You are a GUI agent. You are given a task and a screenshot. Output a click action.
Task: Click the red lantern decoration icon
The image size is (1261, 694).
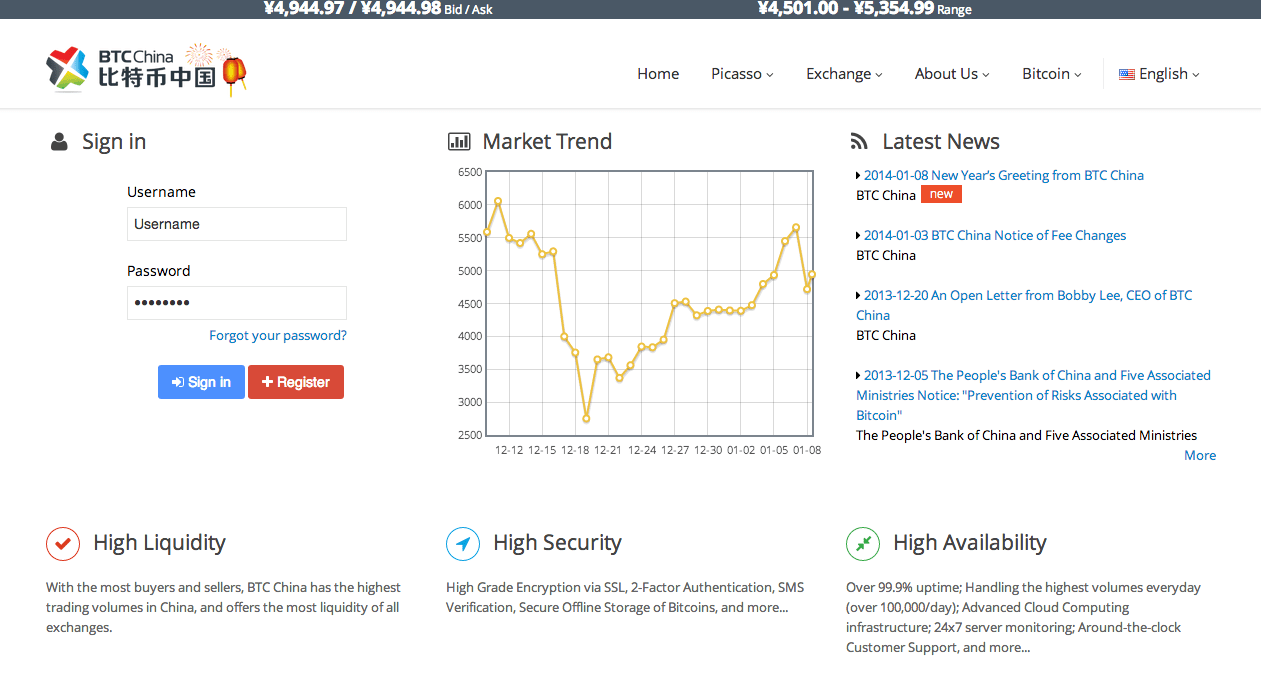click(234, 72)
